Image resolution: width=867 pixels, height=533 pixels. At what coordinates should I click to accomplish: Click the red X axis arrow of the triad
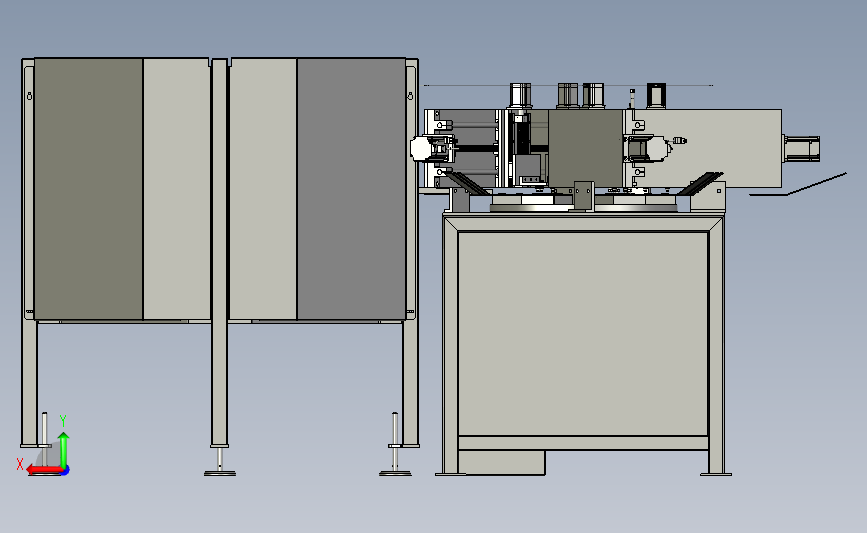(x=44, y=470)
